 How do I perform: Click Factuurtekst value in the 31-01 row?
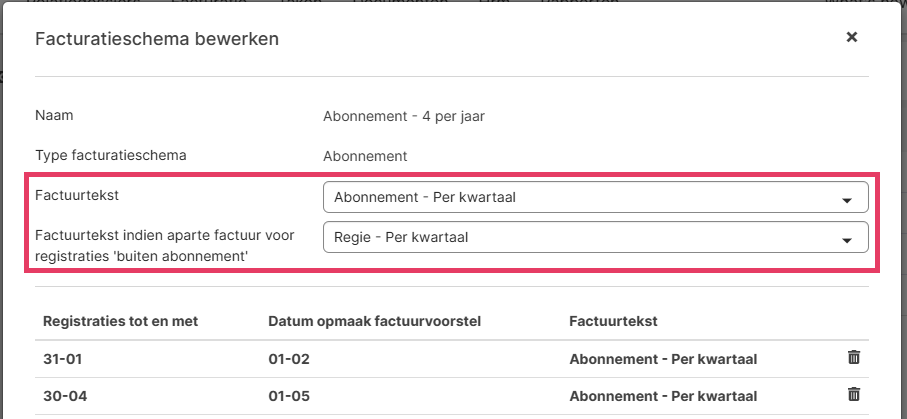663,358
